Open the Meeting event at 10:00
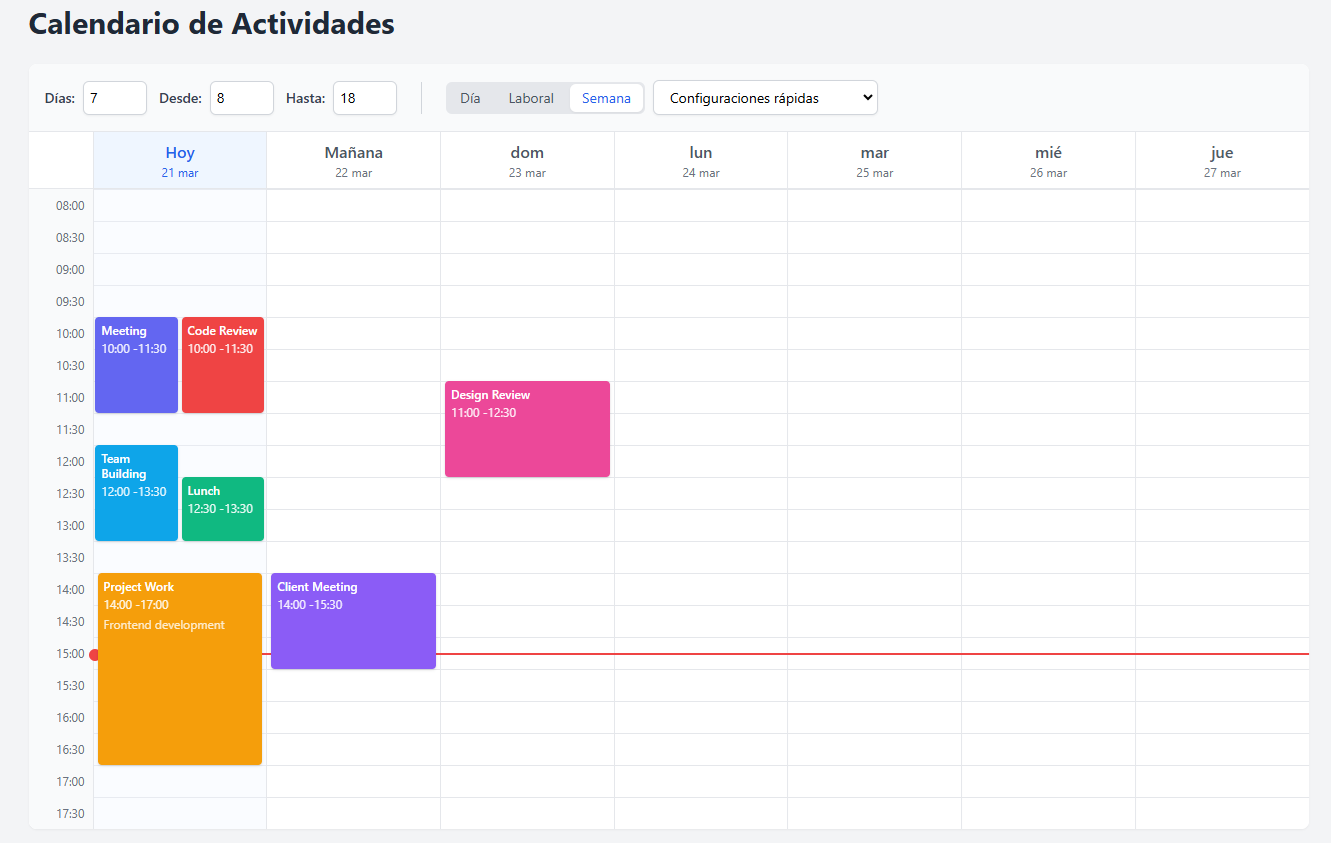Screen dimensions: 1331x843 point(136,365)
